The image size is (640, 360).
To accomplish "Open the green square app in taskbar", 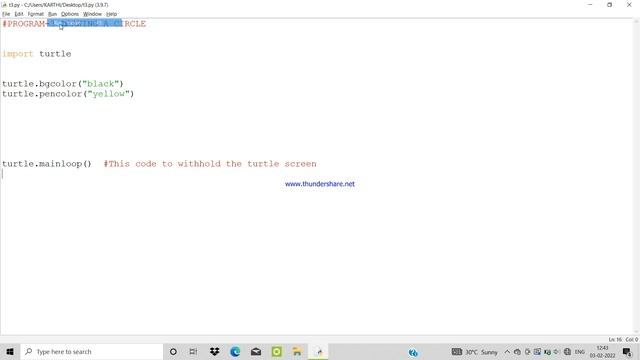I will click(277, 351).
